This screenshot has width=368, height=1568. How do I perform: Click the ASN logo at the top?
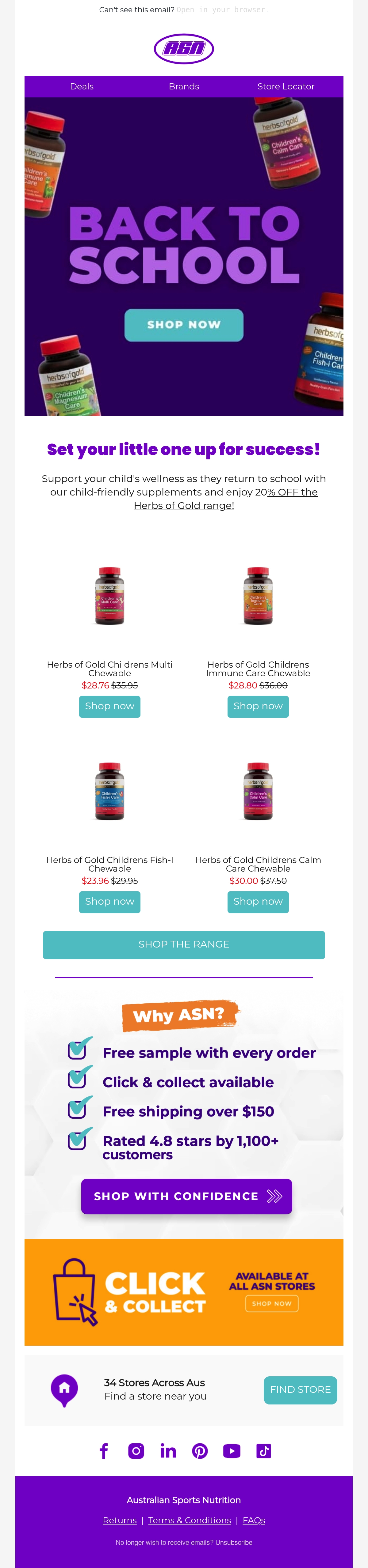click(183, 49)
